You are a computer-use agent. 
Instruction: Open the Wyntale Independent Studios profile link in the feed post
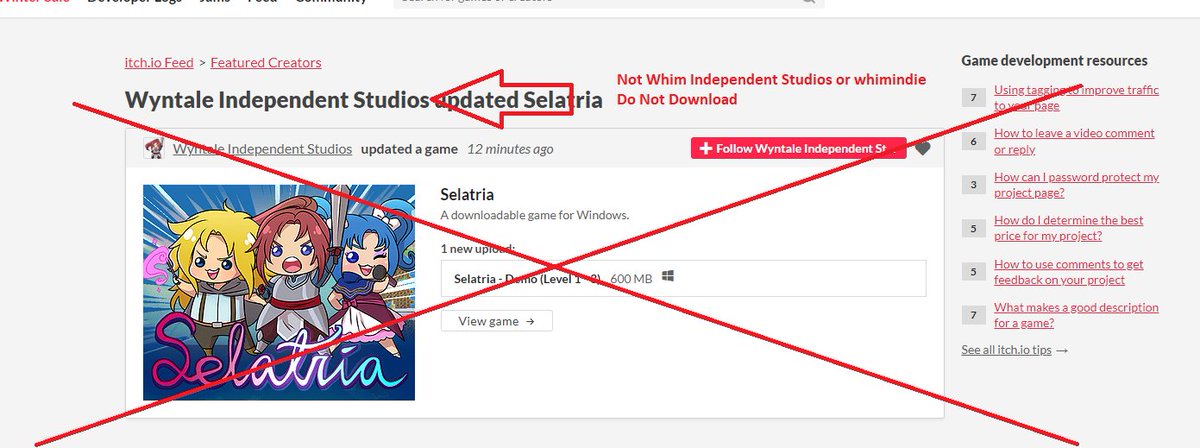tap(262, 149)
